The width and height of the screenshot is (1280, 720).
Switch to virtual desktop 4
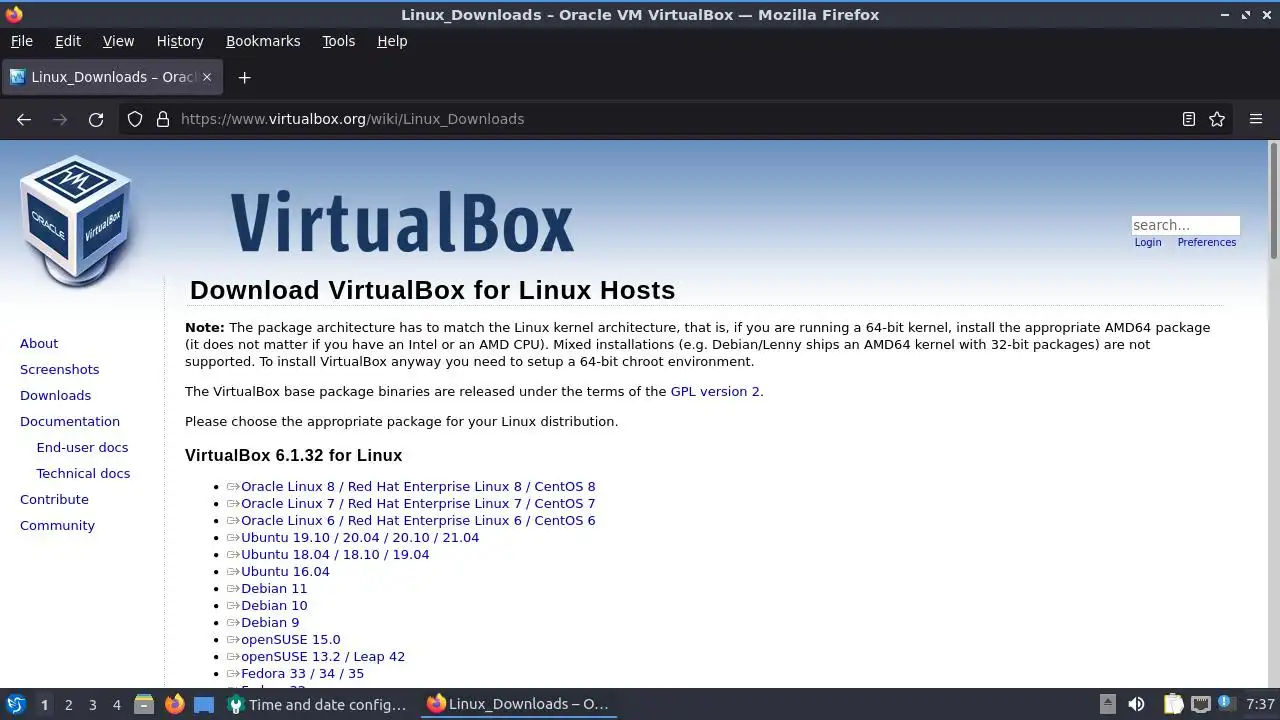tap(116, 705)
